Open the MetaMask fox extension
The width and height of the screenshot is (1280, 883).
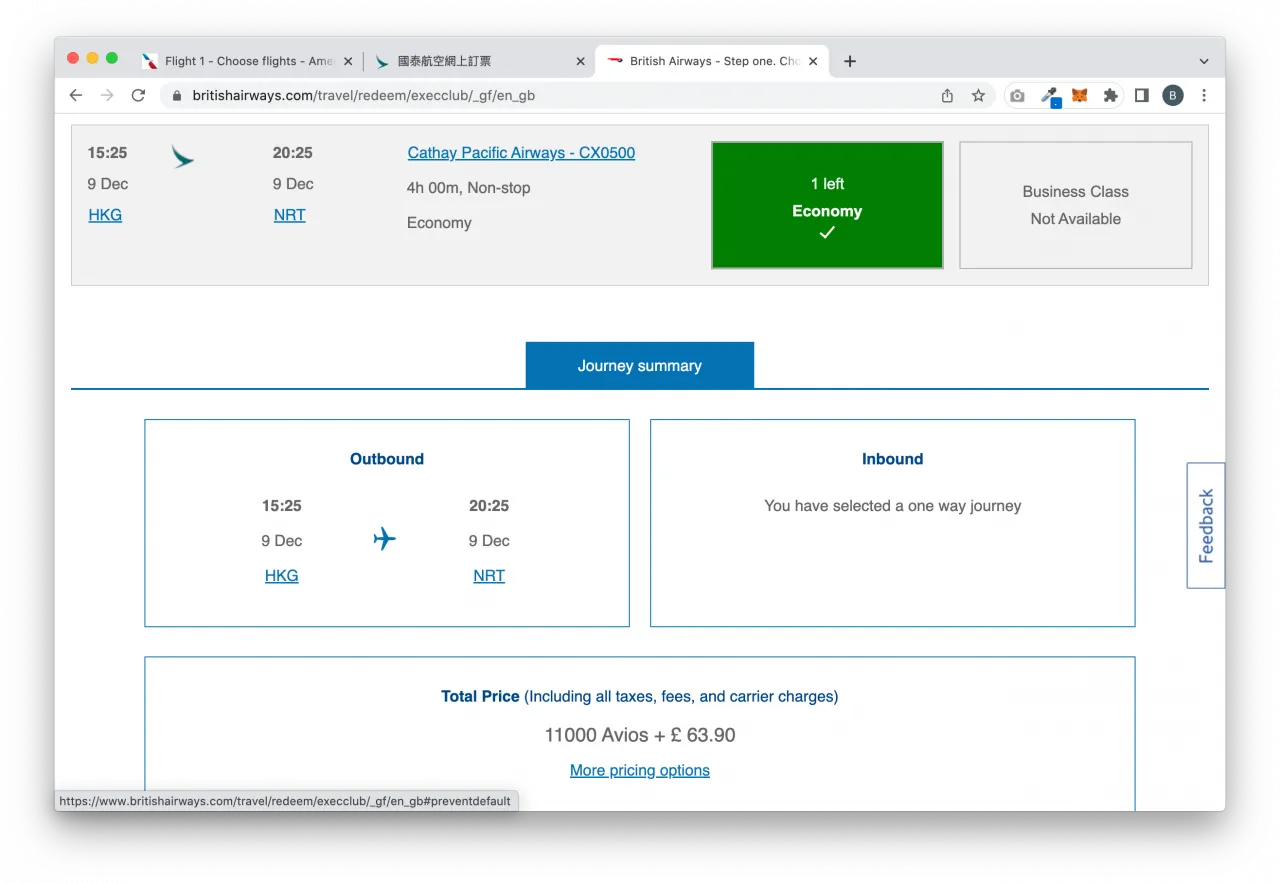coord(1080,96)
